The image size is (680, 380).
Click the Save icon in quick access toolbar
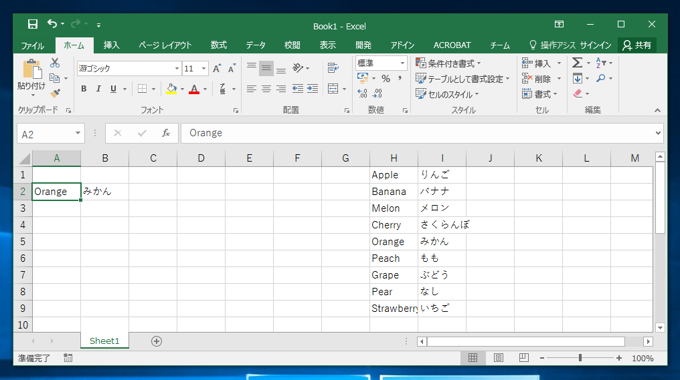coord(33,24)
